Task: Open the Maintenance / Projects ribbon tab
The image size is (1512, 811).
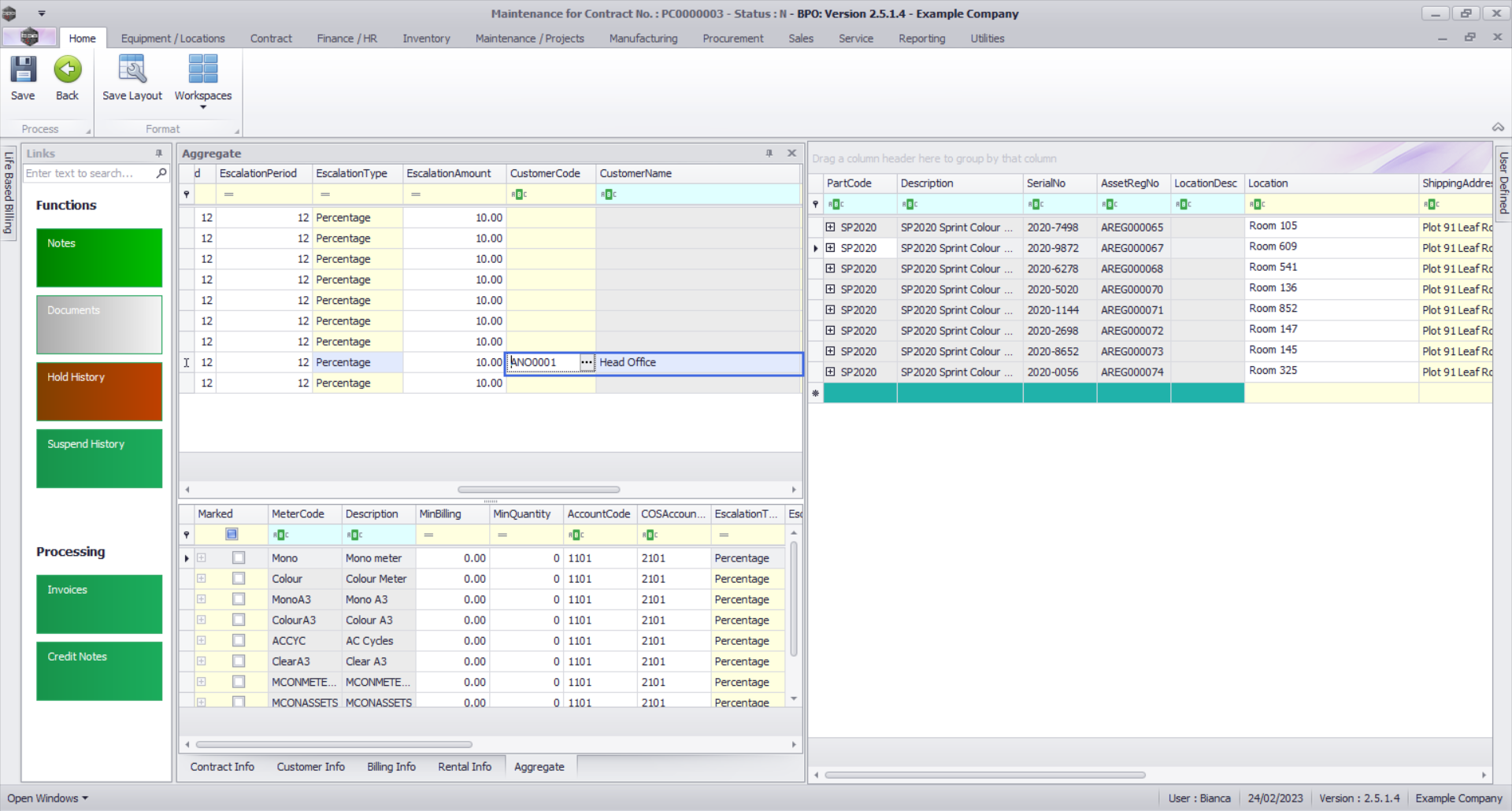Action: [x=529, y=39]
